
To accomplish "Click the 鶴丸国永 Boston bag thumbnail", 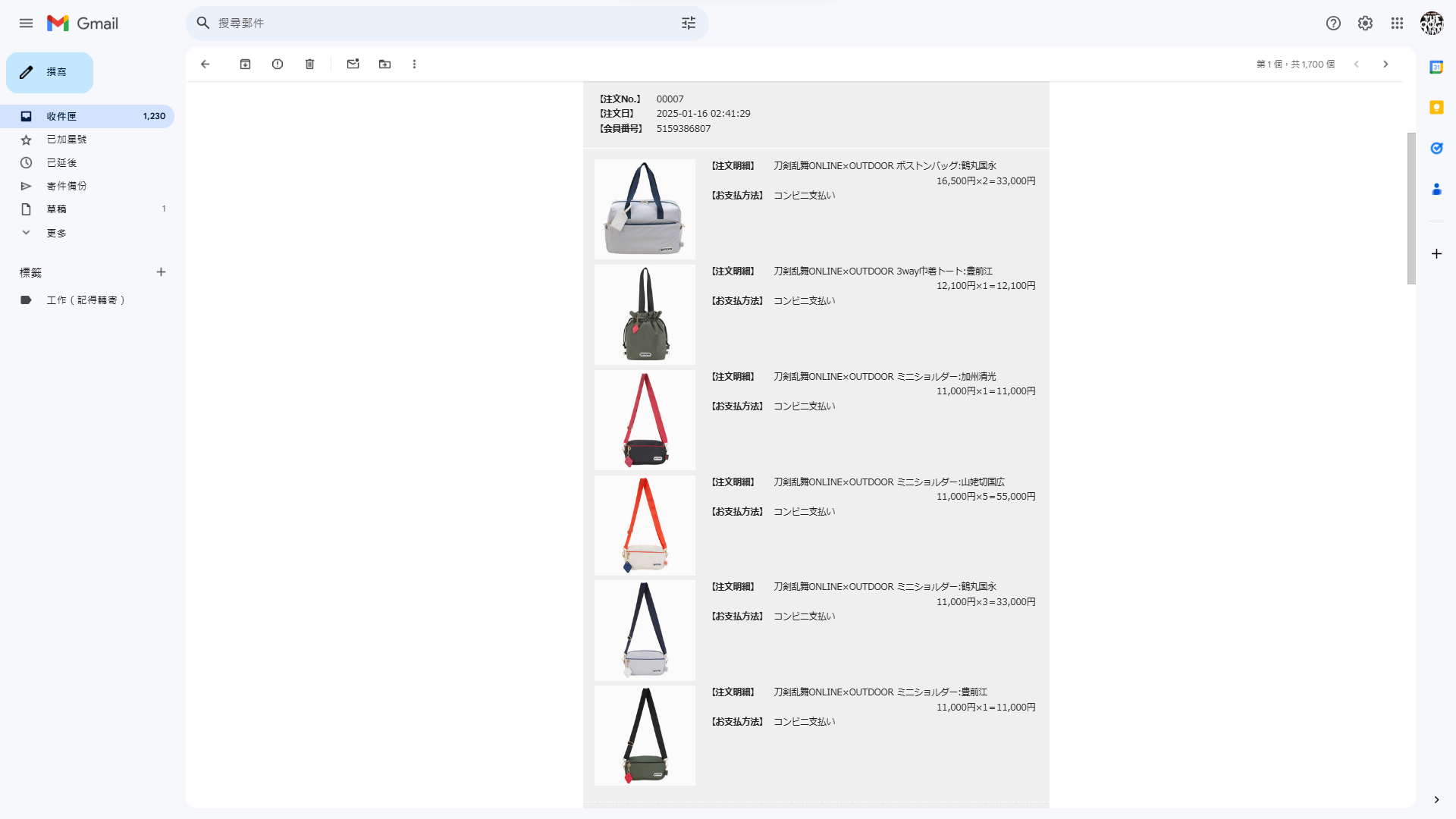I will pyautogui.click(x=645, y=209).
